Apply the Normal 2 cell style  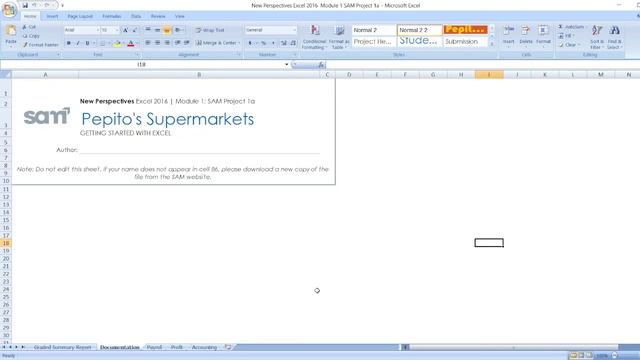(373, 30)
